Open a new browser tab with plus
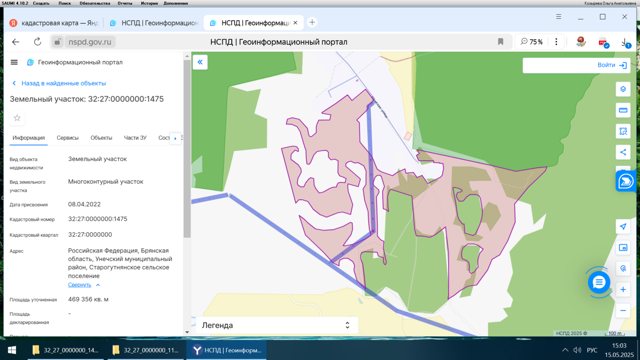This screenshot has height=360, width=640. pos(312,22)
